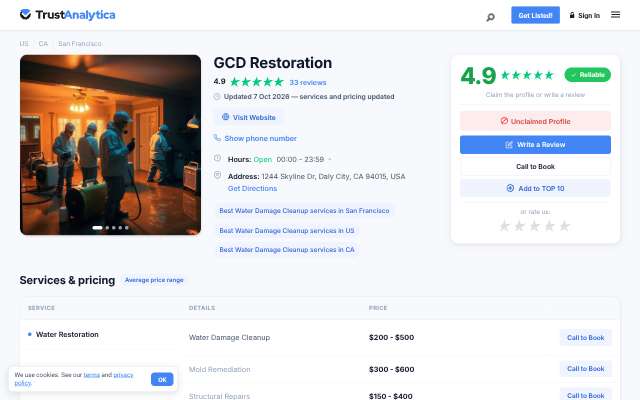Select the last carousel dot on photo

pyautogui.click(x=127, y=228)
